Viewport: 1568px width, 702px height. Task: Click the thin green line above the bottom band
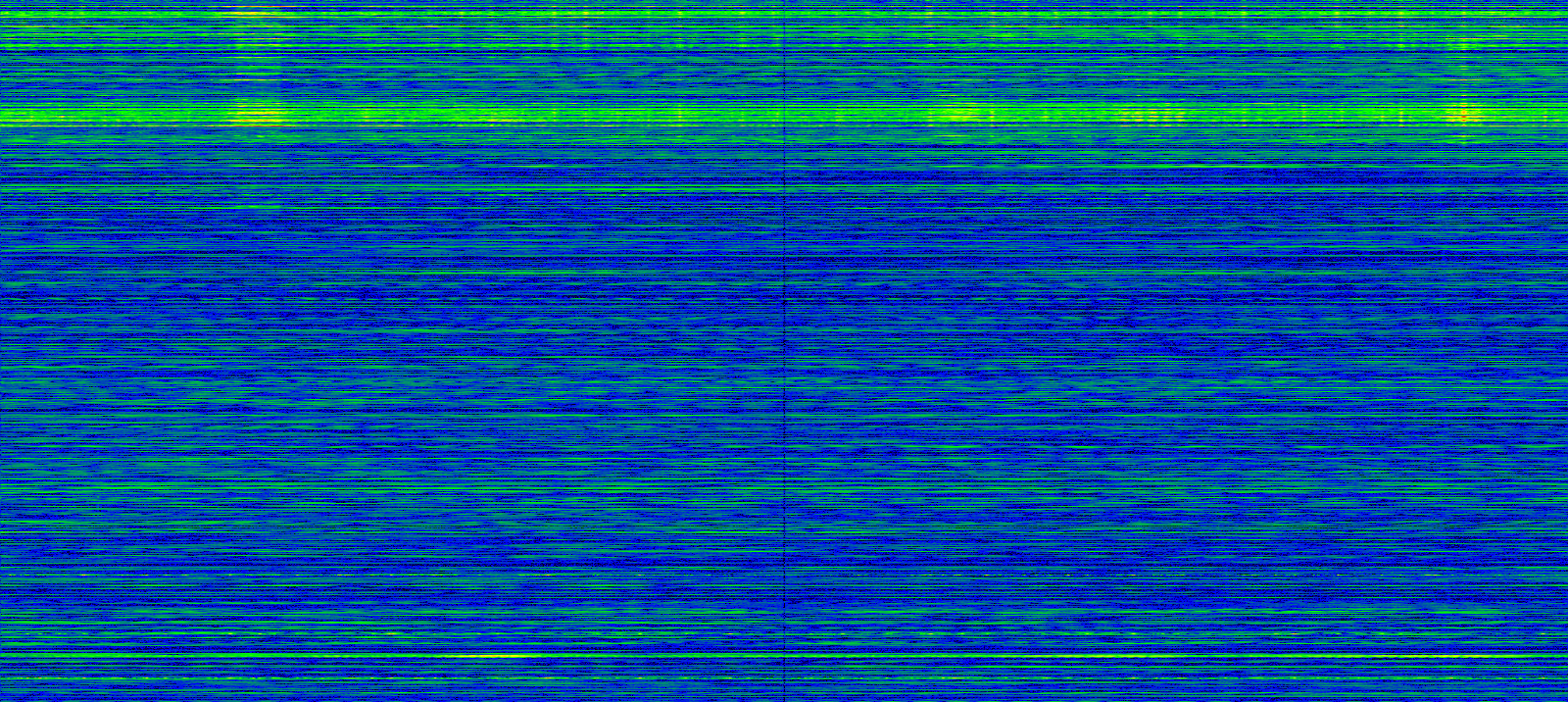point(784,569)
